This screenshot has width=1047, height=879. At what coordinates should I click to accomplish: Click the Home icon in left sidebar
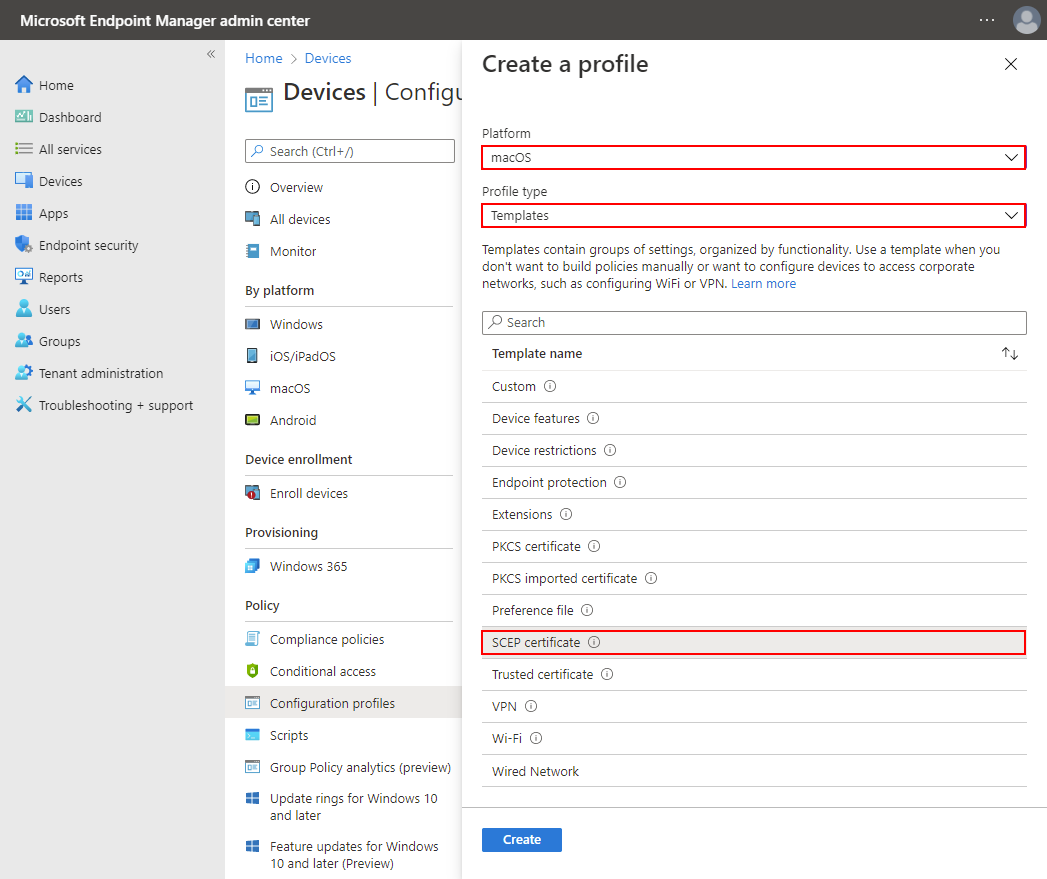pos(24,85)
